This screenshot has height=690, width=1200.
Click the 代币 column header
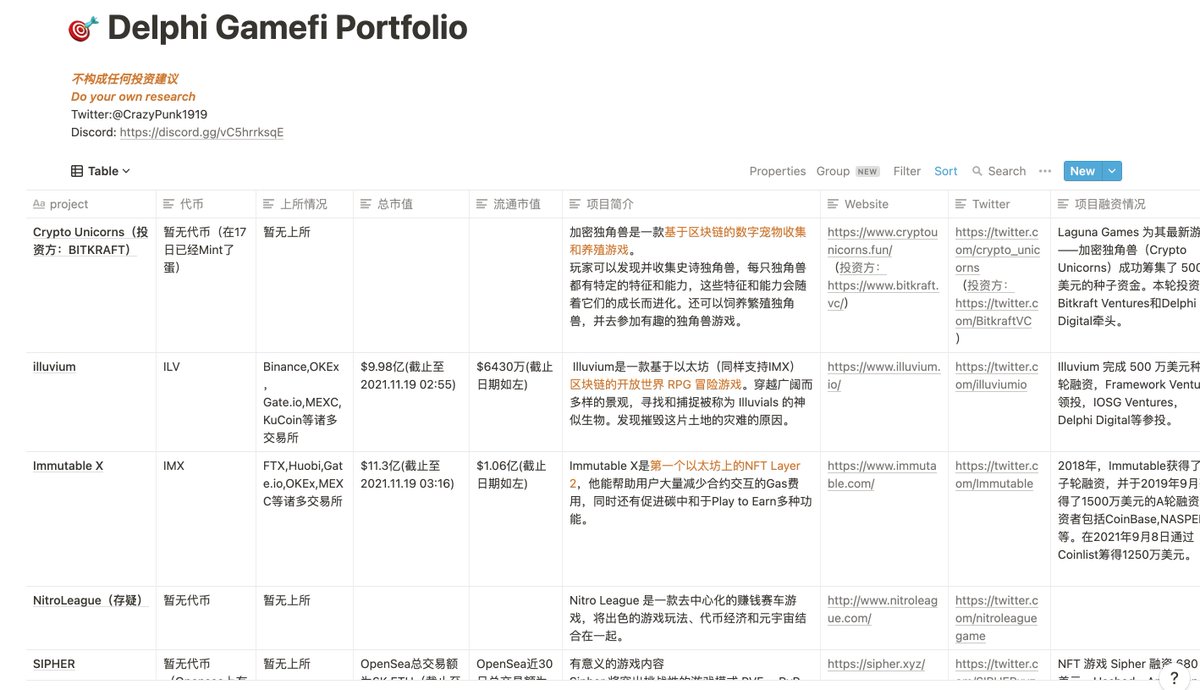[x=205, y=204]
